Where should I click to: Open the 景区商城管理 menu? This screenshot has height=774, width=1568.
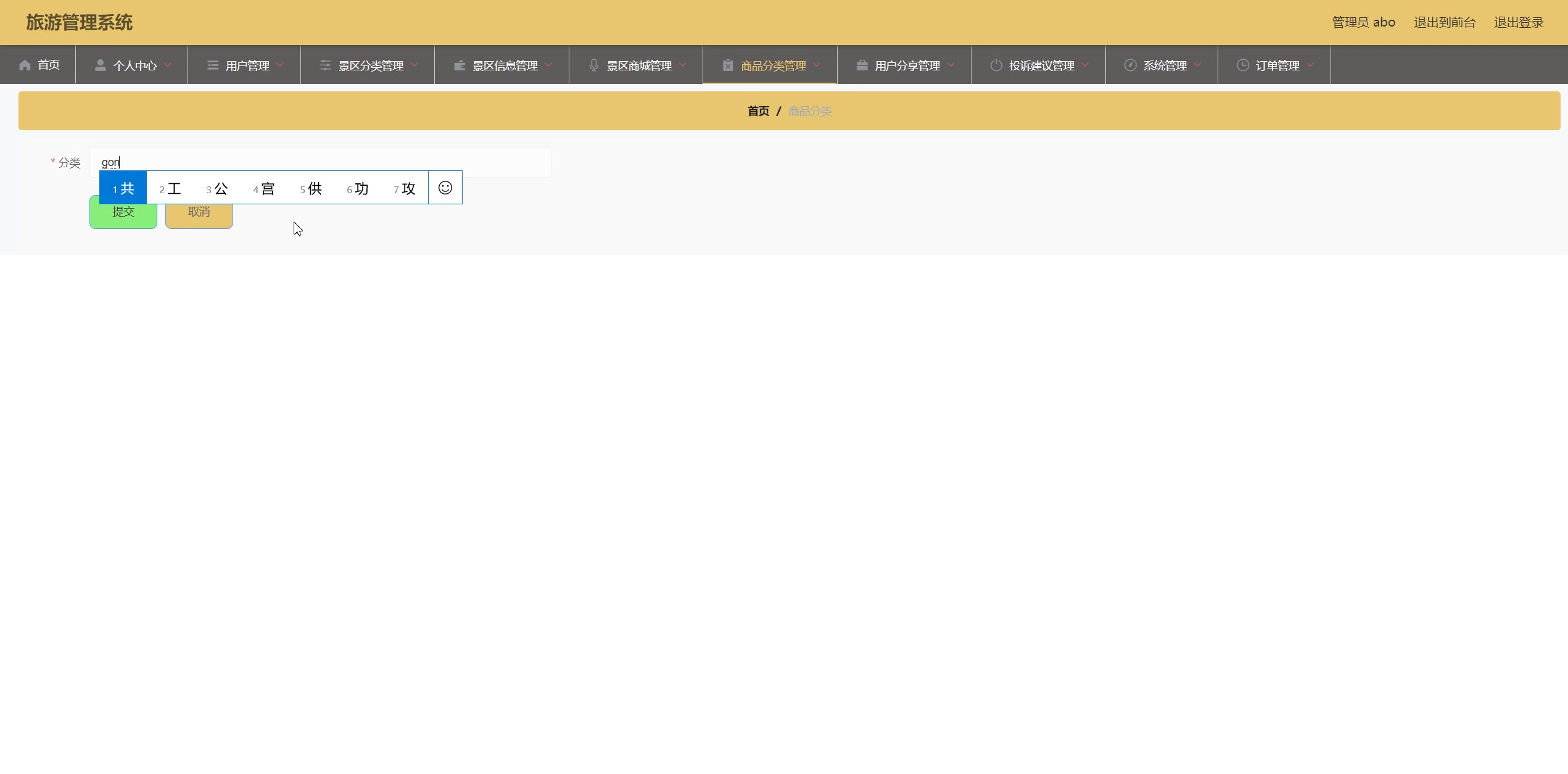[x=639, y=65]
